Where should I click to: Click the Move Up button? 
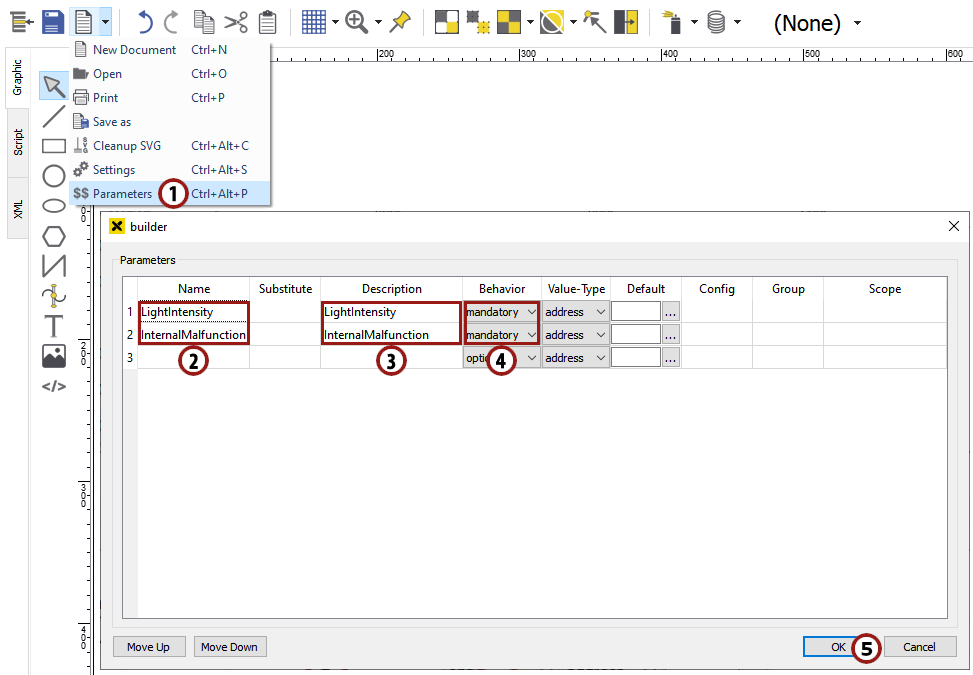[148, 647]
